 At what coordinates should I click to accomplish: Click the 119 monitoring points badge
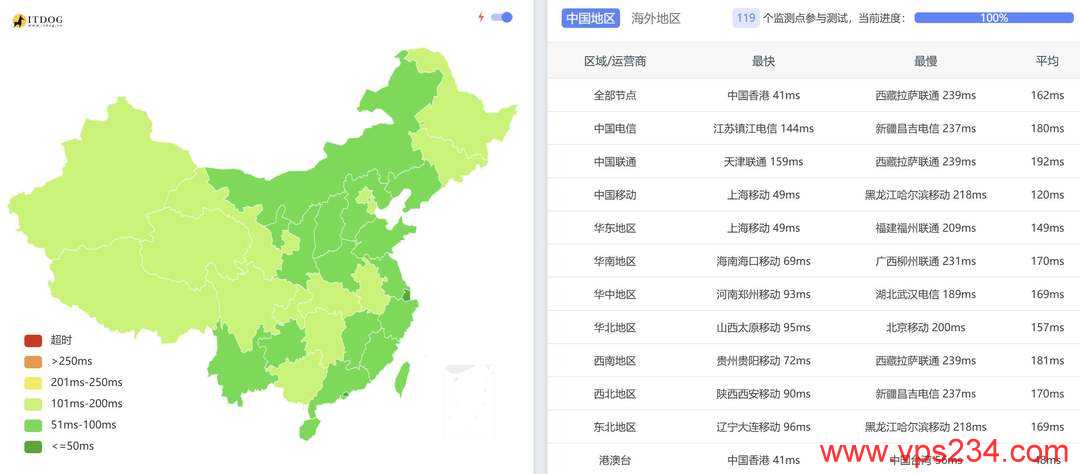point(746,18)
